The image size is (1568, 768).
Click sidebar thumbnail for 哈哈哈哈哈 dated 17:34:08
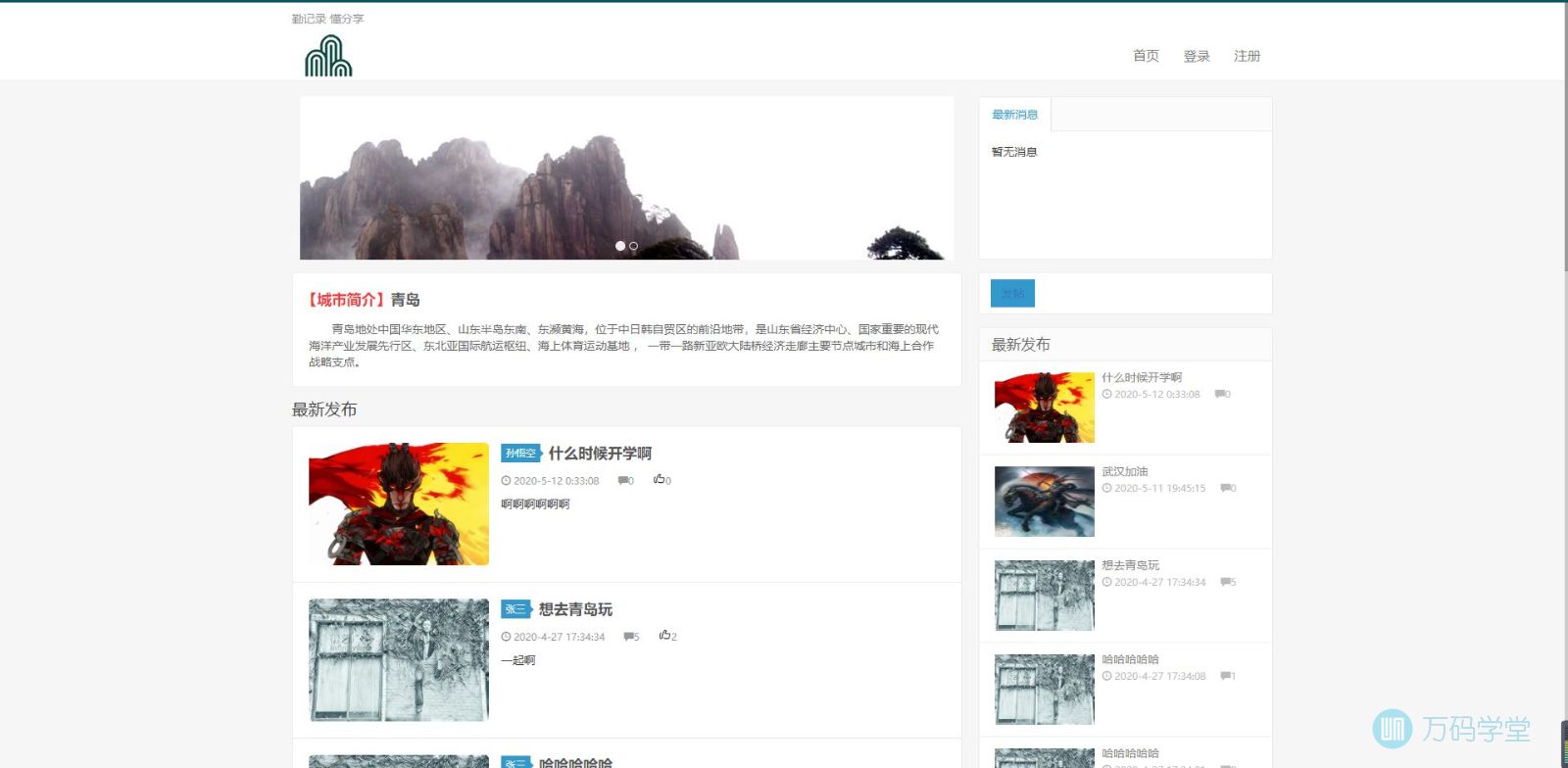(x=1045, y=690)
